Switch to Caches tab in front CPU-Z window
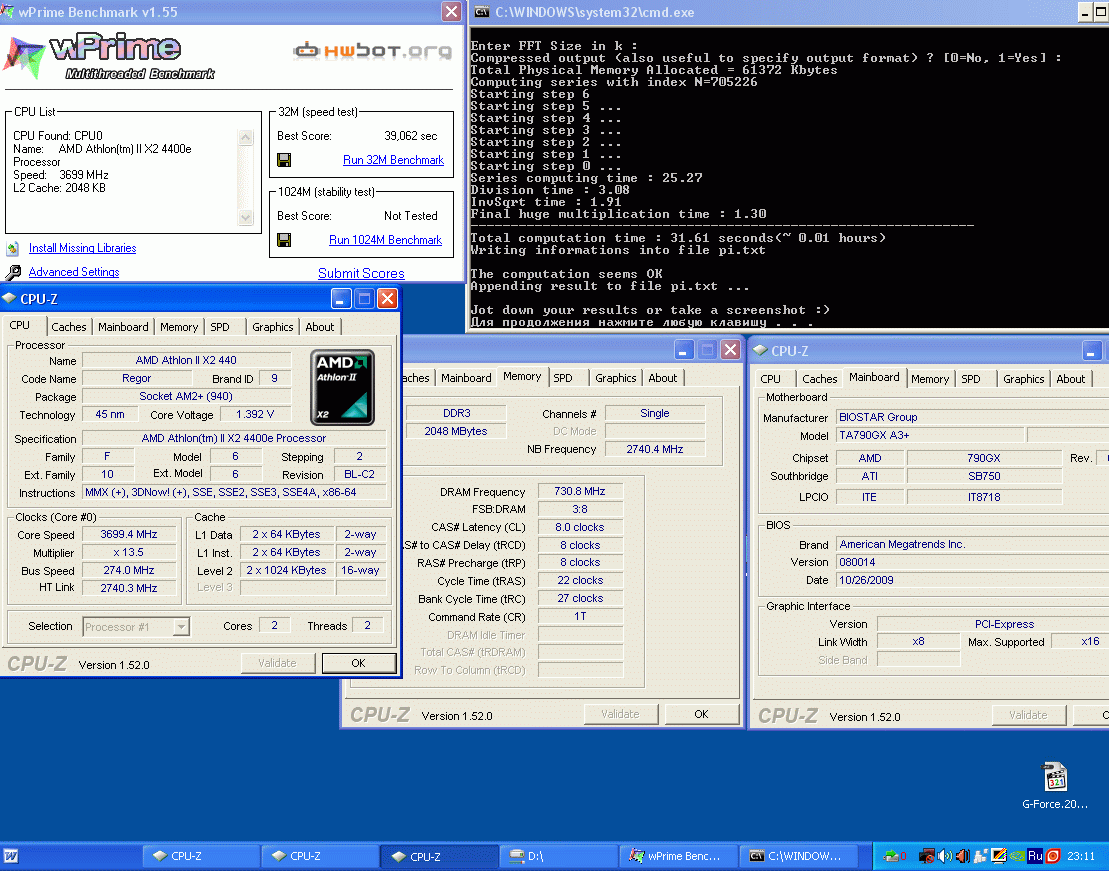The image size is (1109, 871). point(69,327)
